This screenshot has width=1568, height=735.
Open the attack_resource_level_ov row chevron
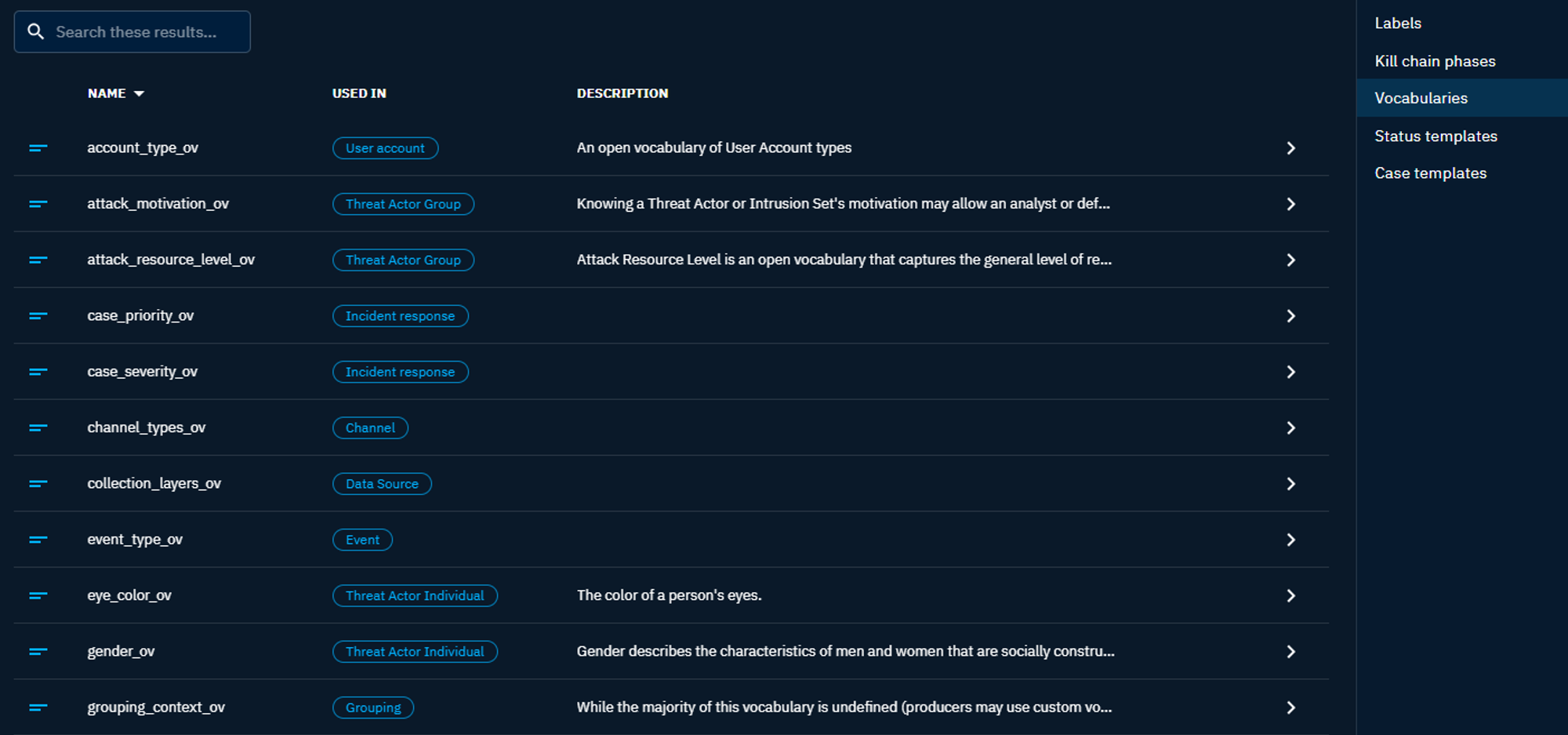[x=1290, y=260]
